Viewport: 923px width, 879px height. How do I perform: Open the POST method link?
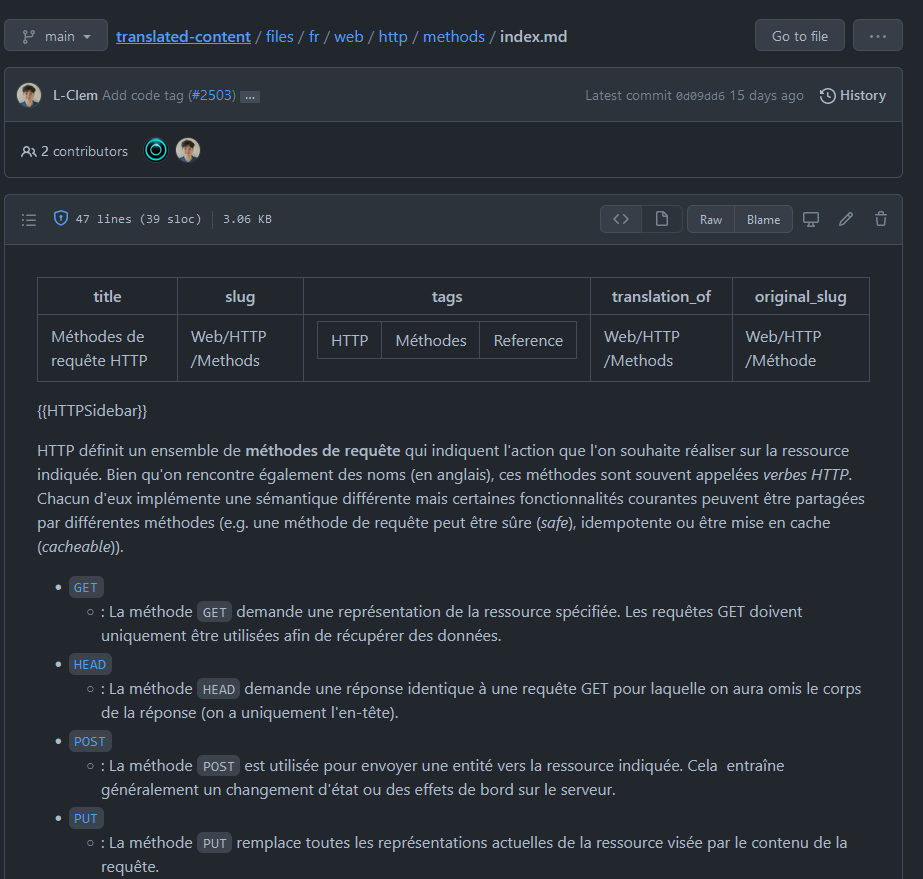[90, 741]
